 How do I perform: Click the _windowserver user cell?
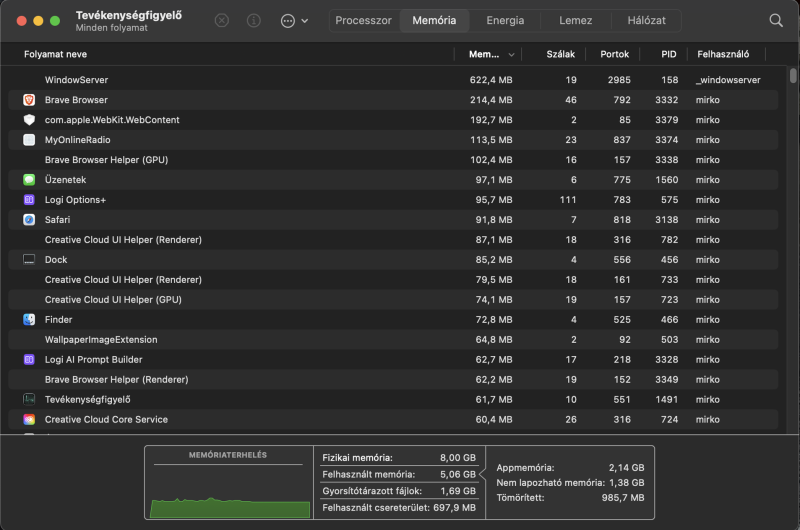pyautogui.click(x=728, y=80)
